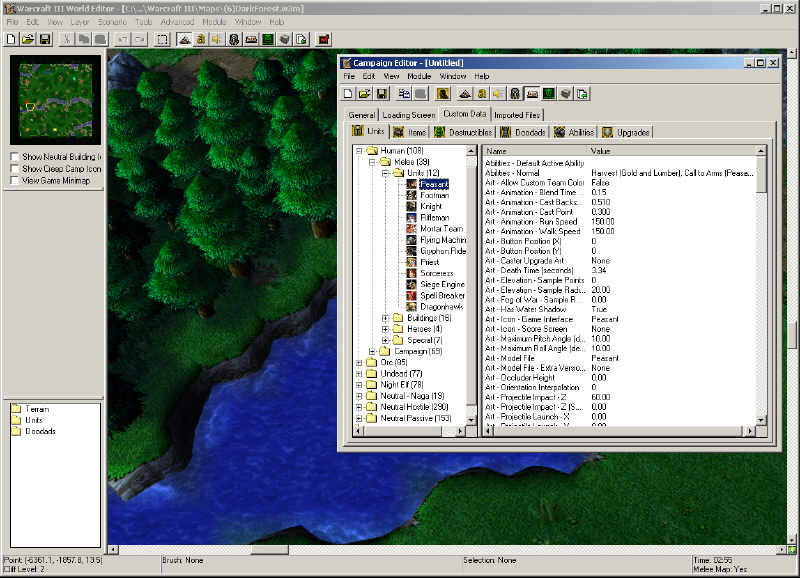The width and height of the screenshot is (800, 578).
Task: Open the Module menu in Campaign Editor
Action: point(419,76)
